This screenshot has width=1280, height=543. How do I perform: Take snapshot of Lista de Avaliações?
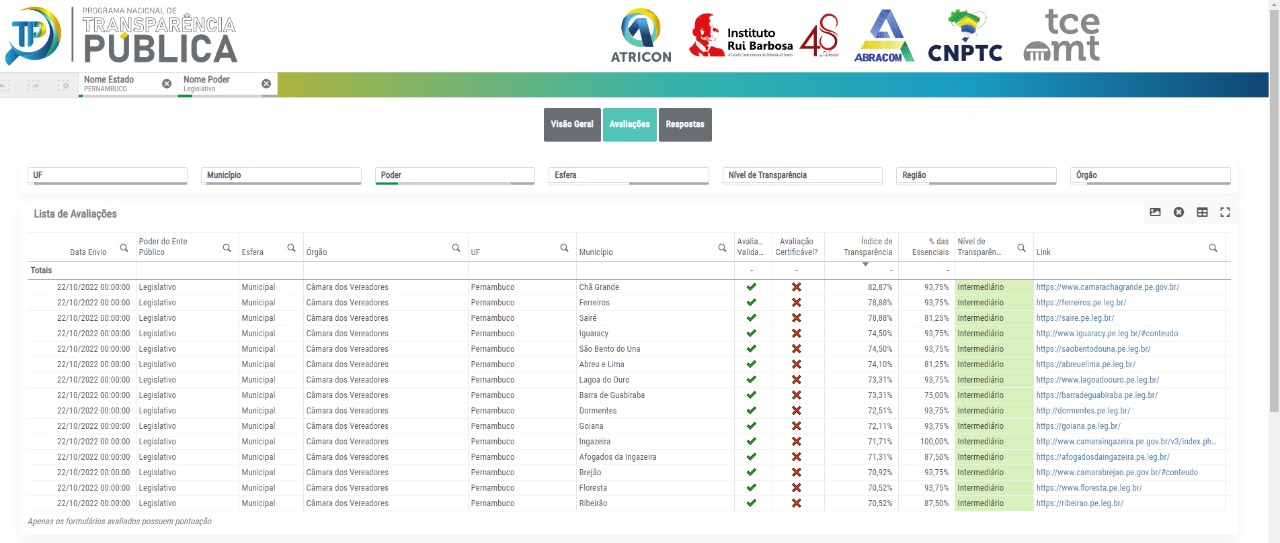pyautogui.click(x=1155, y=212)
